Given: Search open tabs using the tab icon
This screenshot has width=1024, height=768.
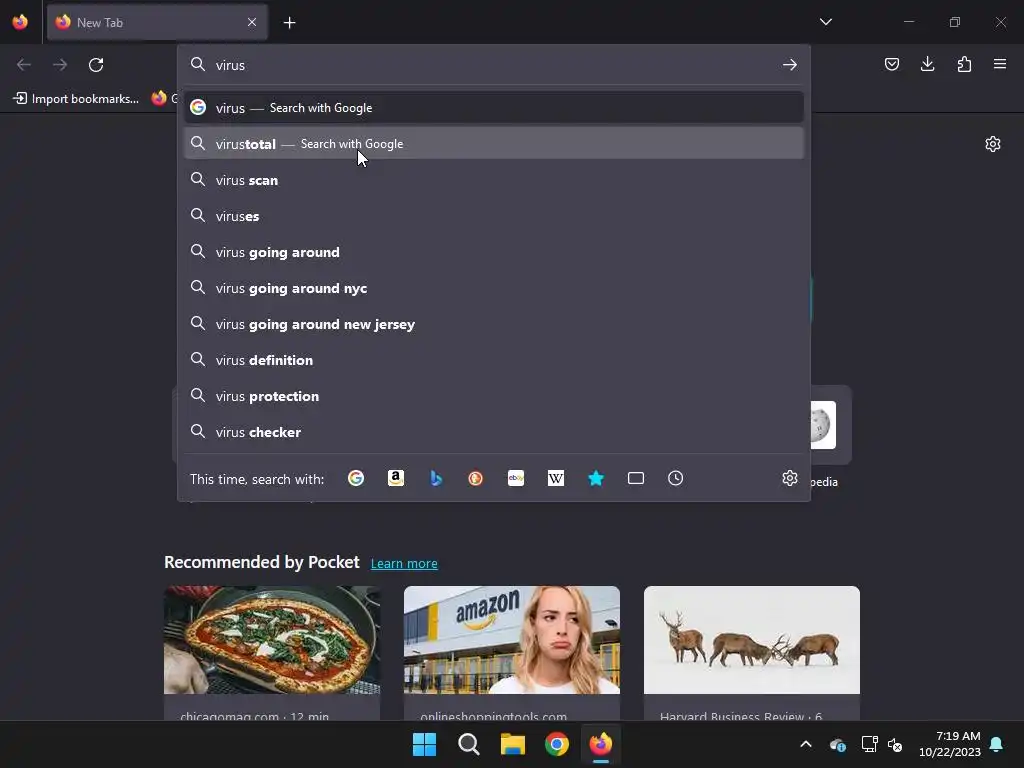Looking at the screenshot, I should tap(636, 478).
